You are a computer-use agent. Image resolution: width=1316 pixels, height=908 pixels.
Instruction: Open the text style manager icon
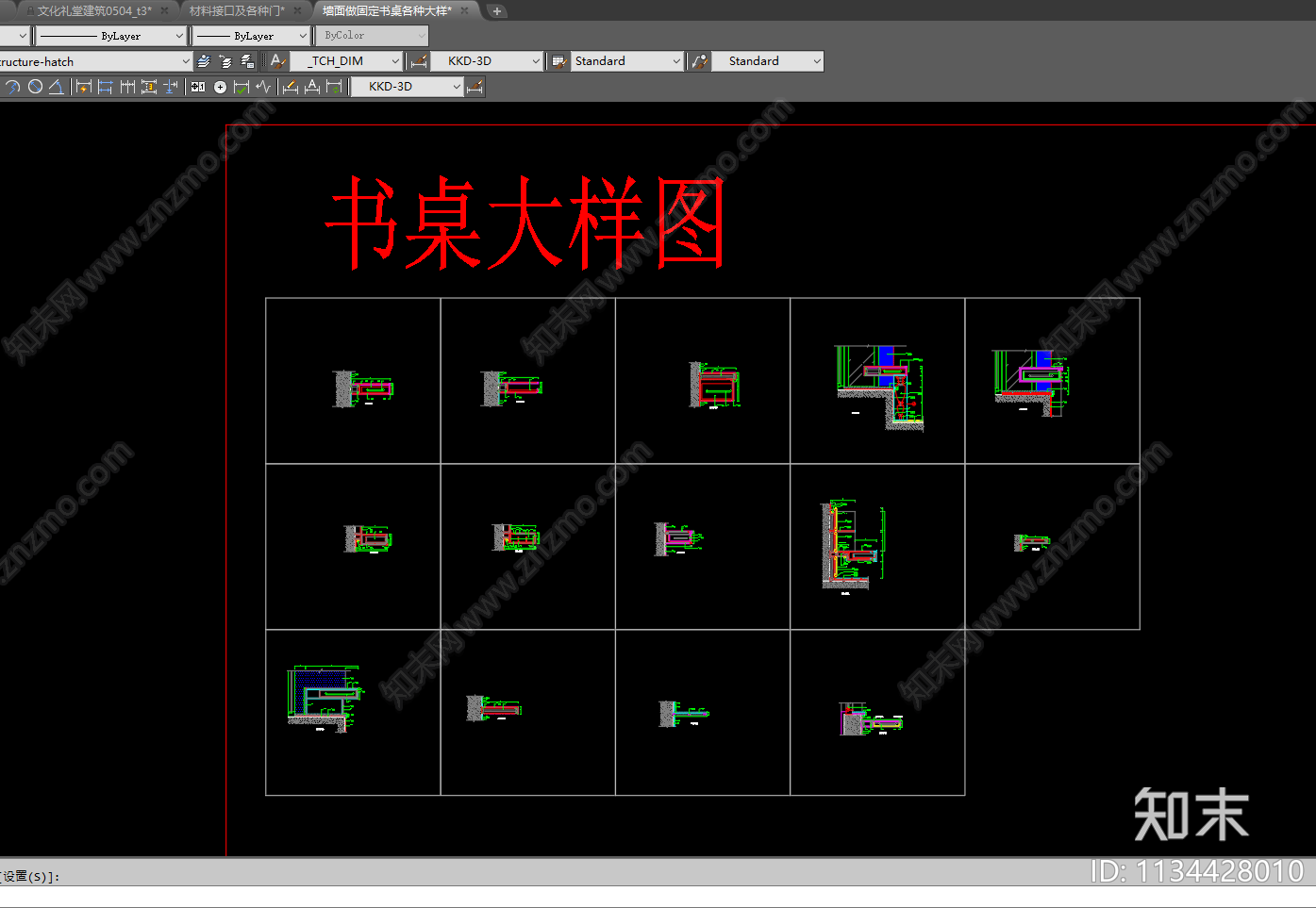(x=277, y=61)
